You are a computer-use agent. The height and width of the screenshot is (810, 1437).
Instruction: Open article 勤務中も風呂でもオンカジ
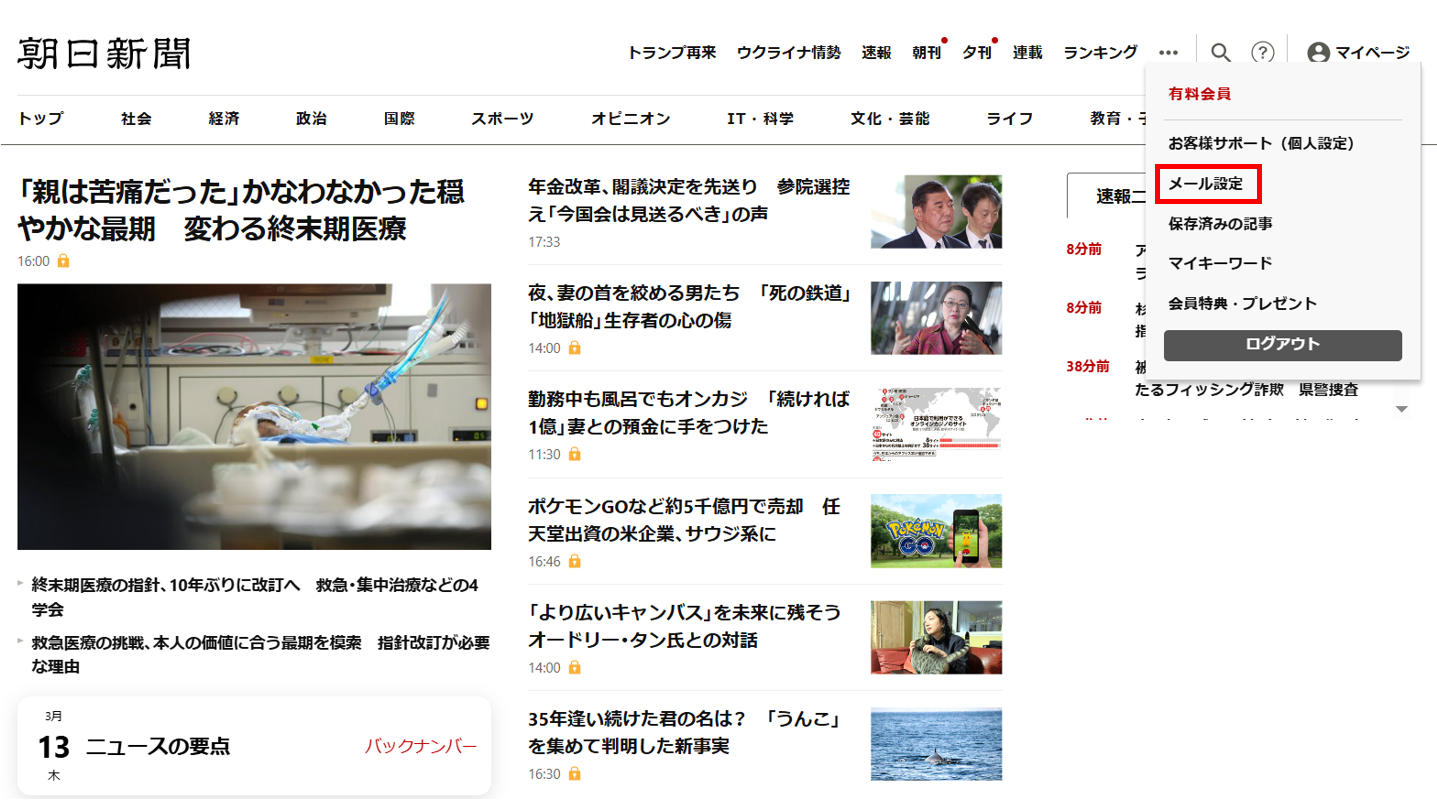[x=689, y=413]
